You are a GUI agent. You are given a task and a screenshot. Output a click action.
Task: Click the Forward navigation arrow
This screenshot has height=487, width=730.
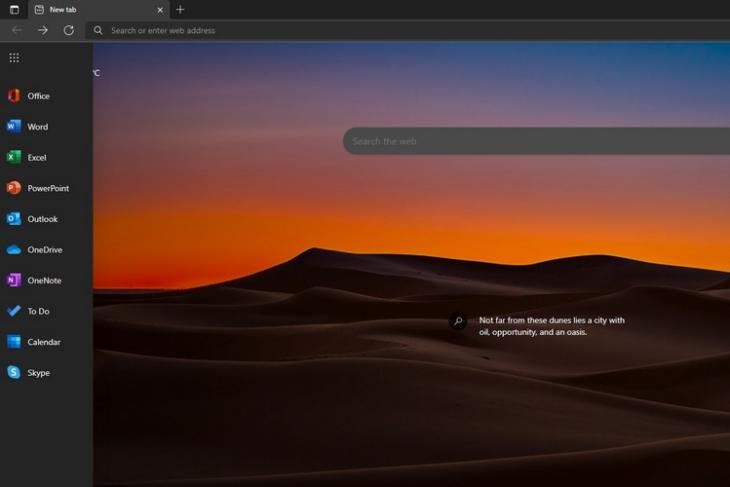(x=43, y=30)
